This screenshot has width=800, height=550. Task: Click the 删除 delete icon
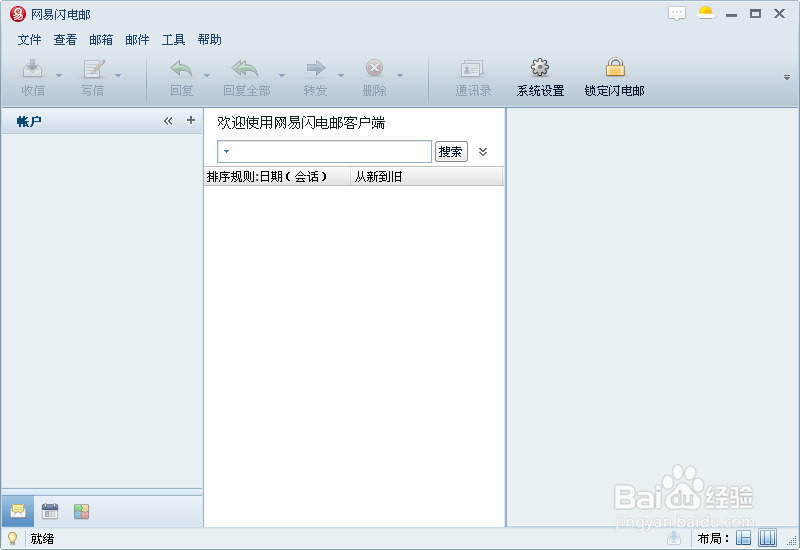tap(374, 69)
